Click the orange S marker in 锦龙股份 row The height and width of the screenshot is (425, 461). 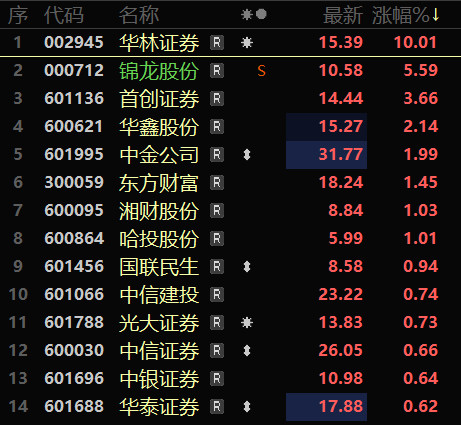tap(262, 71)
